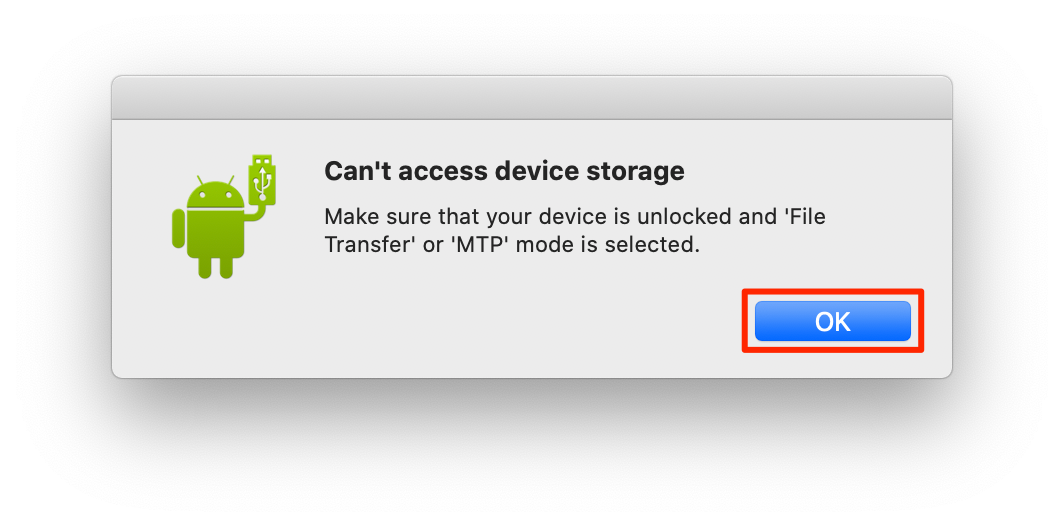Image resolution: width=1064 pixels, height=526 pixels.
Task: Click the word "Transfer'" in second message line
Action: [370, 245]
